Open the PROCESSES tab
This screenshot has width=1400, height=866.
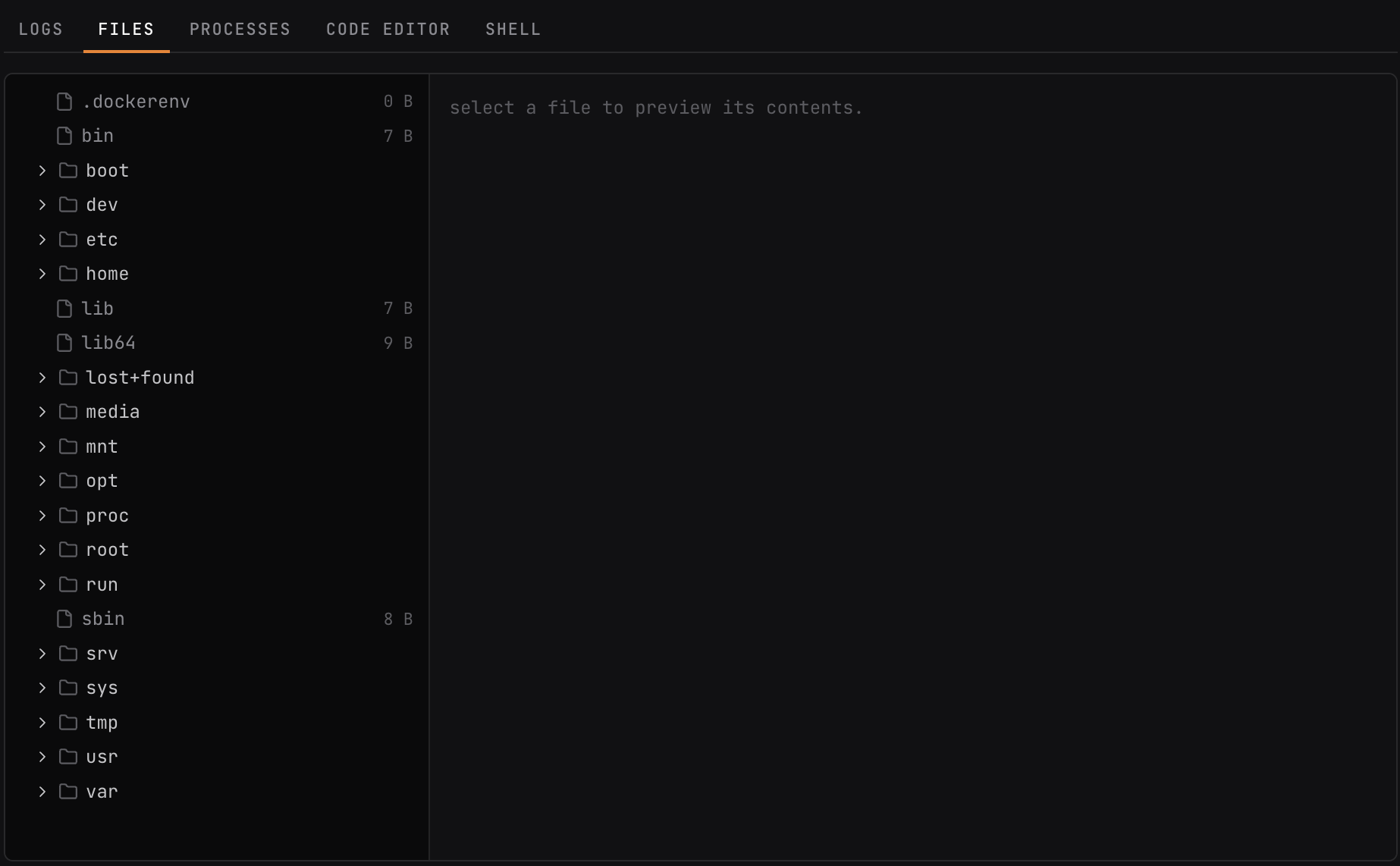240,29
